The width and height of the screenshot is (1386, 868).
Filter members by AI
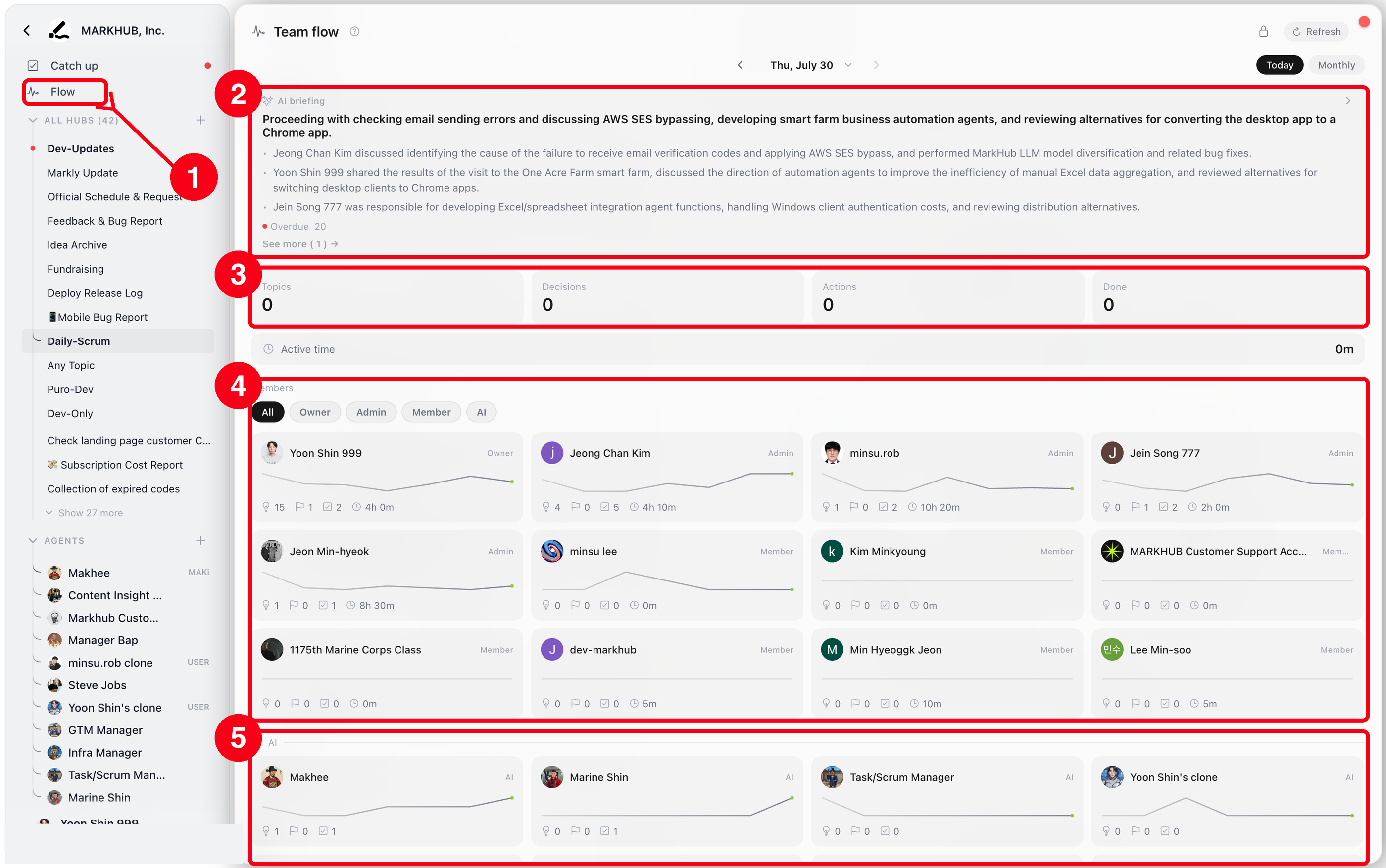coord(481,412)
